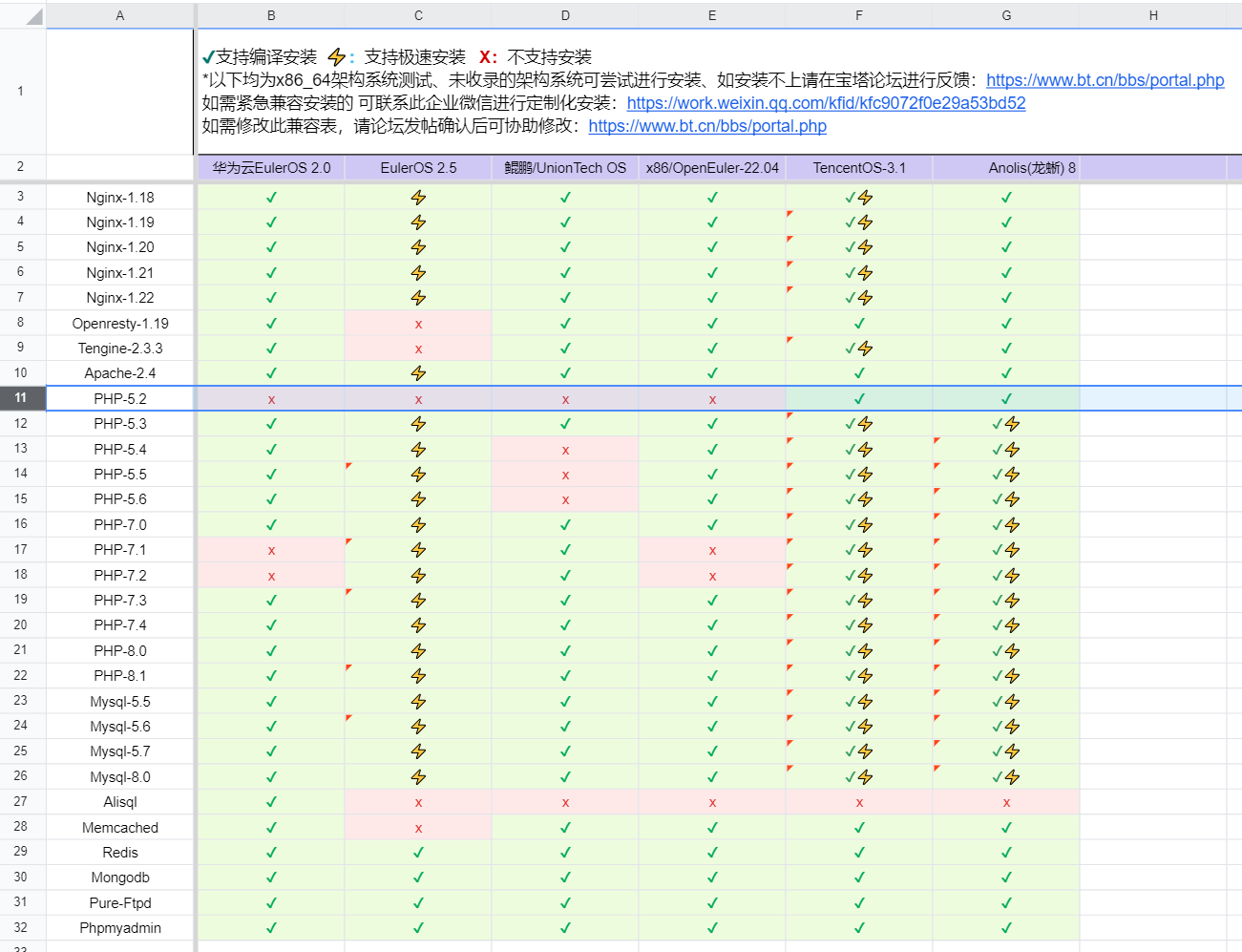The image size is (1242, 952).
Task: Click the checkmark for Pure-Ftpd under Anolis 8
Action: [1006, 902]
